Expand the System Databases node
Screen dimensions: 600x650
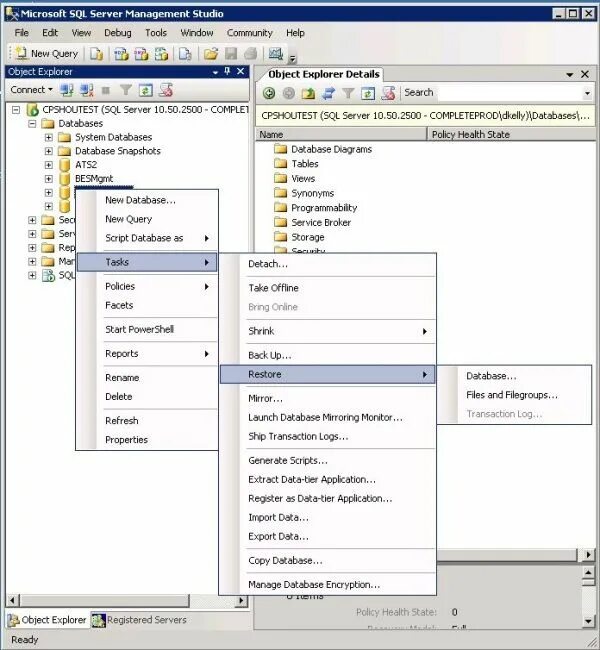[x=49, y=137]
